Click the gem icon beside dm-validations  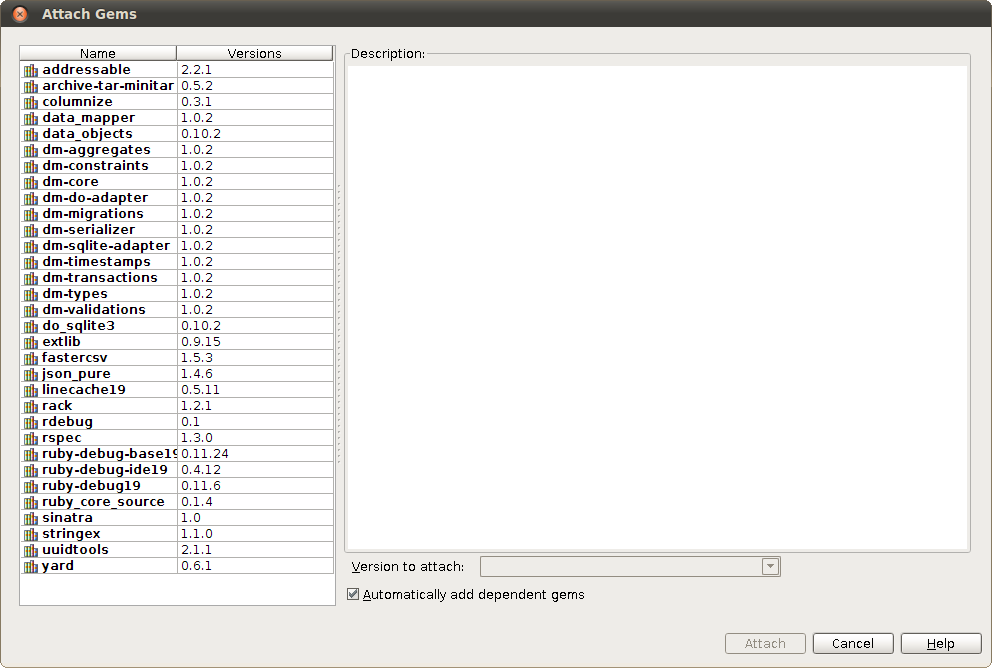(31, 310)
